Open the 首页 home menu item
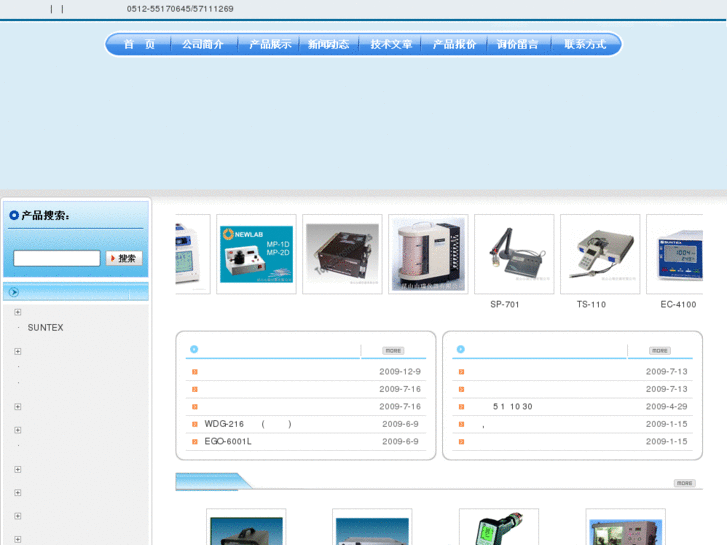 pos(139,44)
